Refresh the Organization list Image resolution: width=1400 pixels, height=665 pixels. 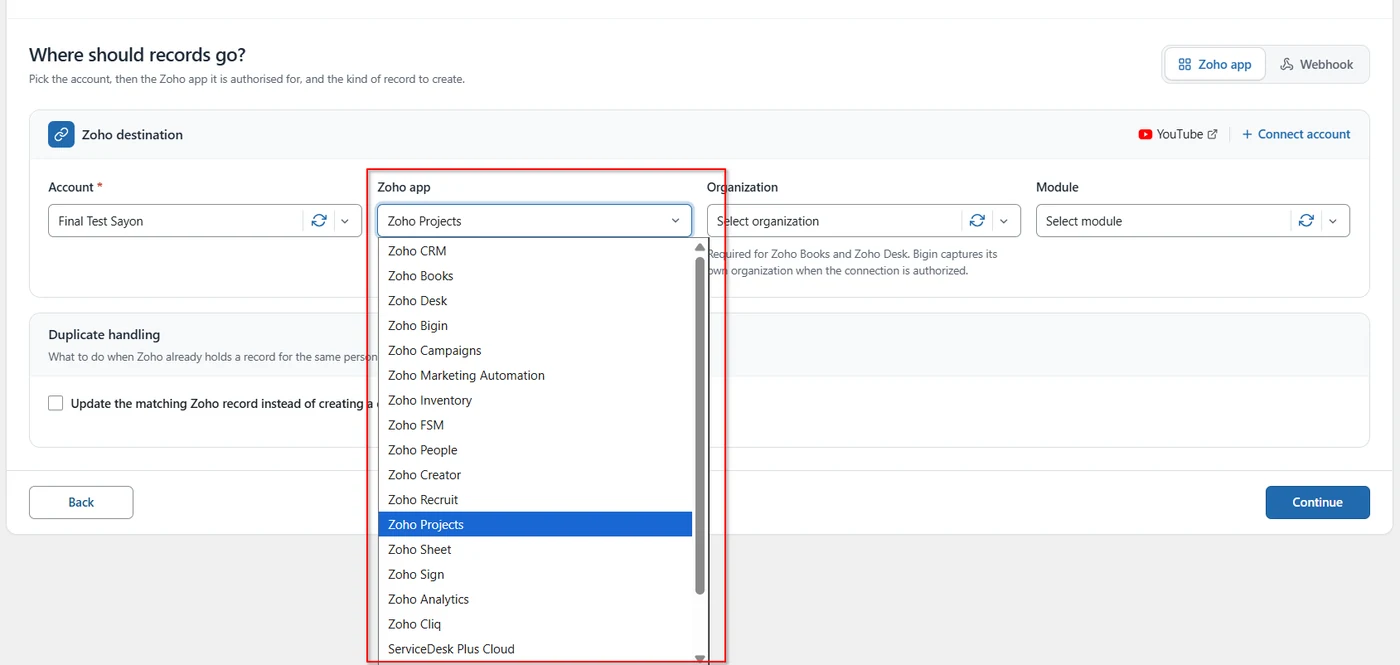pos(977,221)
